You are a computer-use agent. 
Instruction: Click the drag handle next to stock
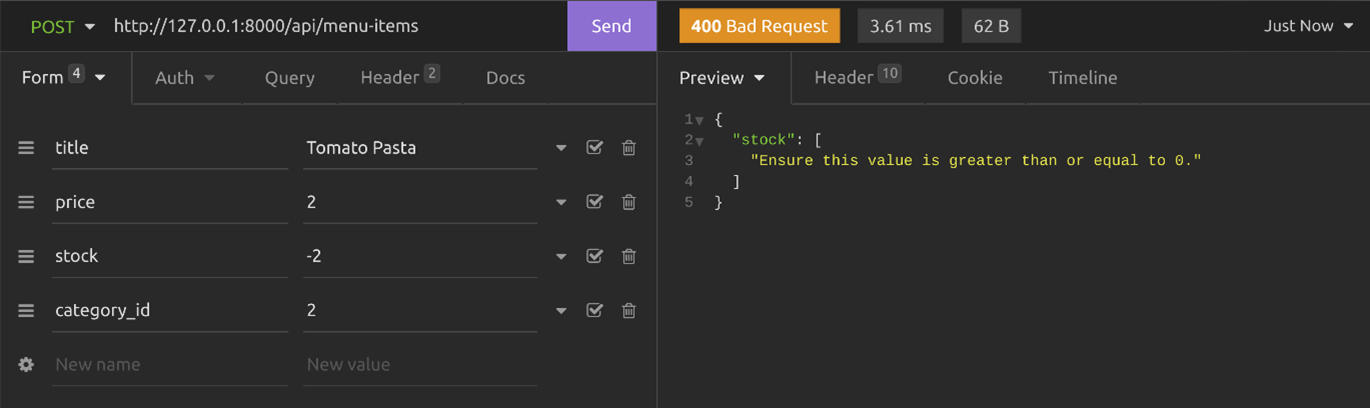26,256
